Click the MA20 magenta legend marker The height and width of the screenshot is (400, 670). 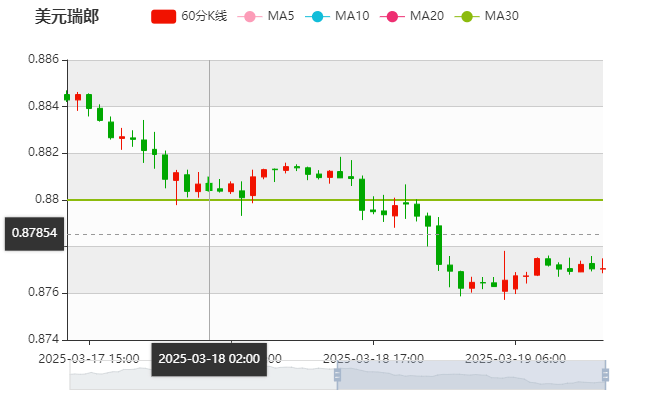click(x=393, y=17)
